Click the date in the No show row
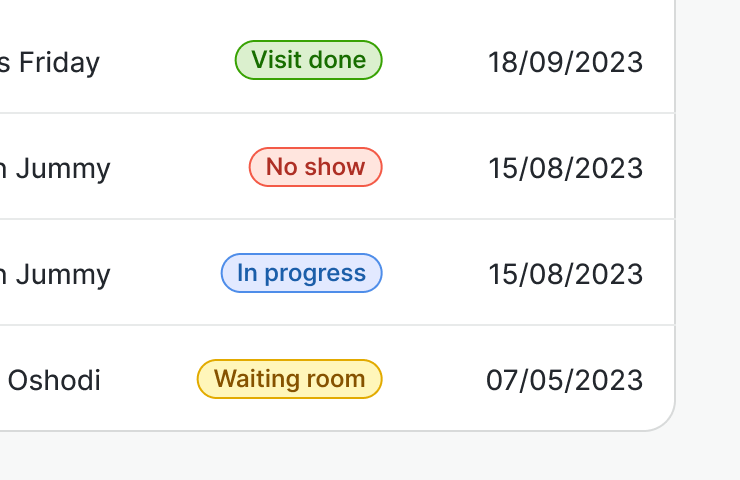Viewport: 740px width, 480px height. coord(565,168)
